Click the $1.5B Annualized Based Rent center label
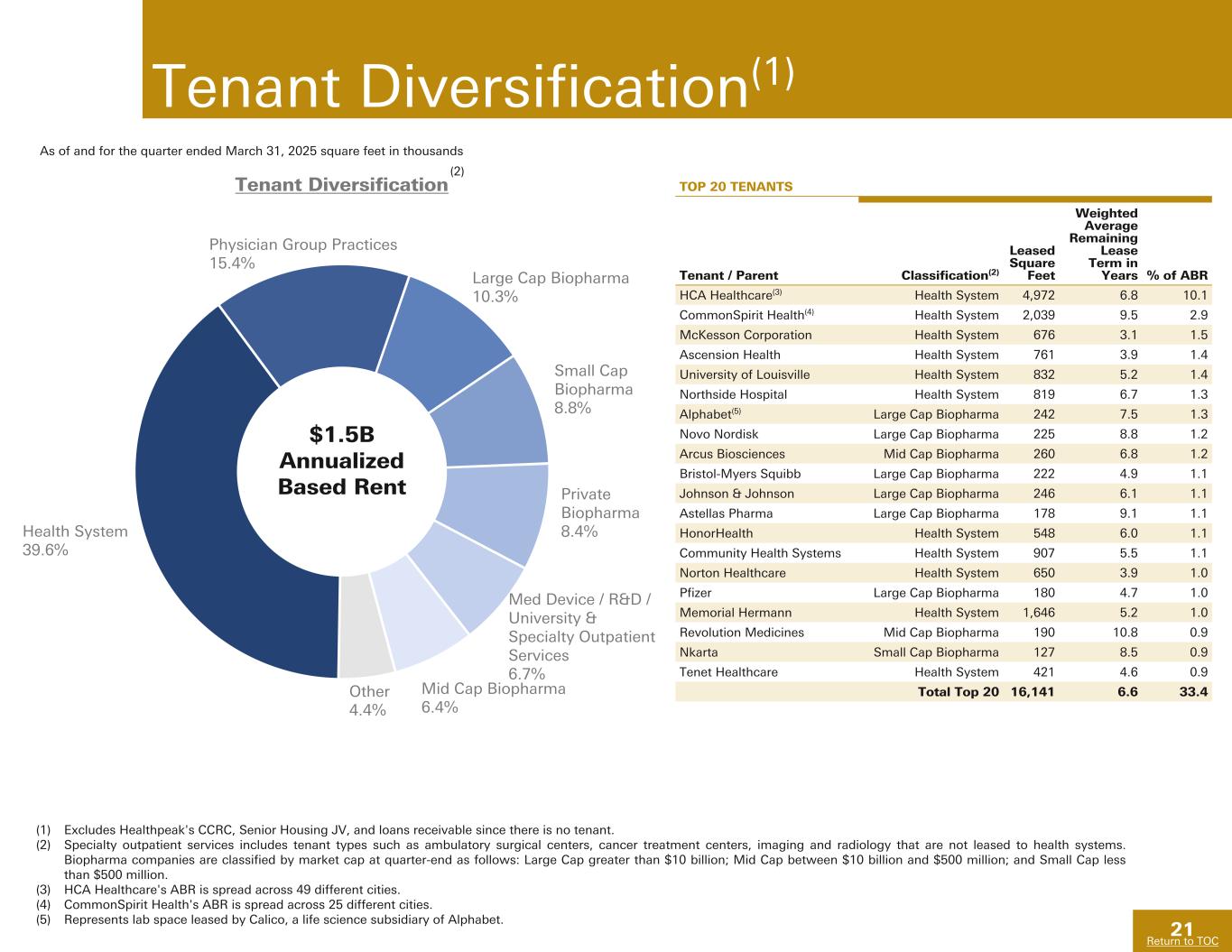Image resolution: width=1232 pixels, height=952 pixels. tap(342, 461)
